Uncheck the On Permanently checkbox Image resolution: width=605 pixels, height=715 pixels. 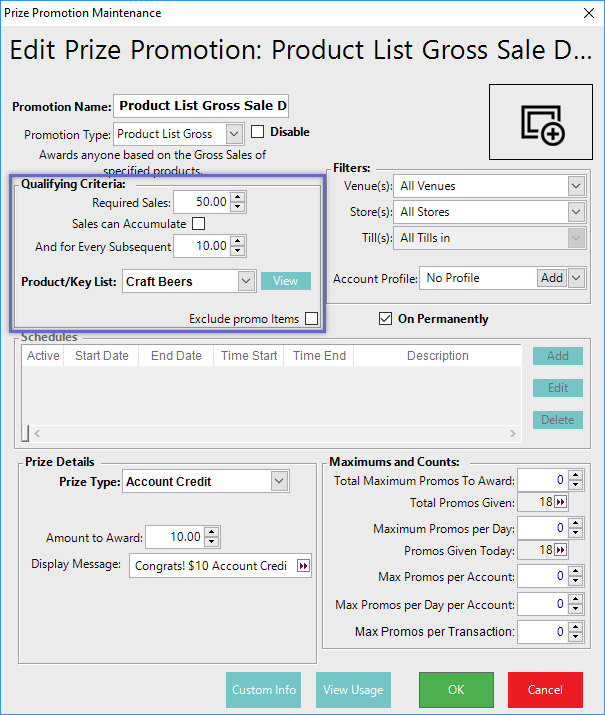[x=385, y=319]
